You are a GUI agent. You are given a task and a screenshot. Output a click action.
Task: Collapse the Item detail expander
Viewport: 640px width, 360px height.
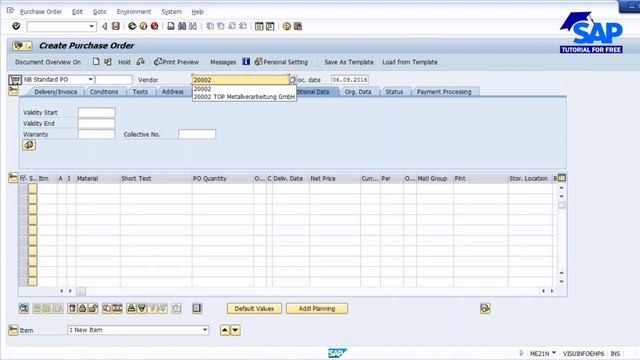(x=13, y=330)
